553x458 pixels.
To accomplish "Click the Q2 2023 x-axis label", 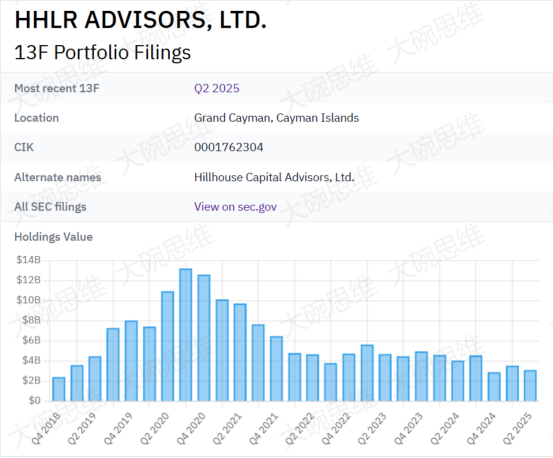I will click(x=372, y=429).
